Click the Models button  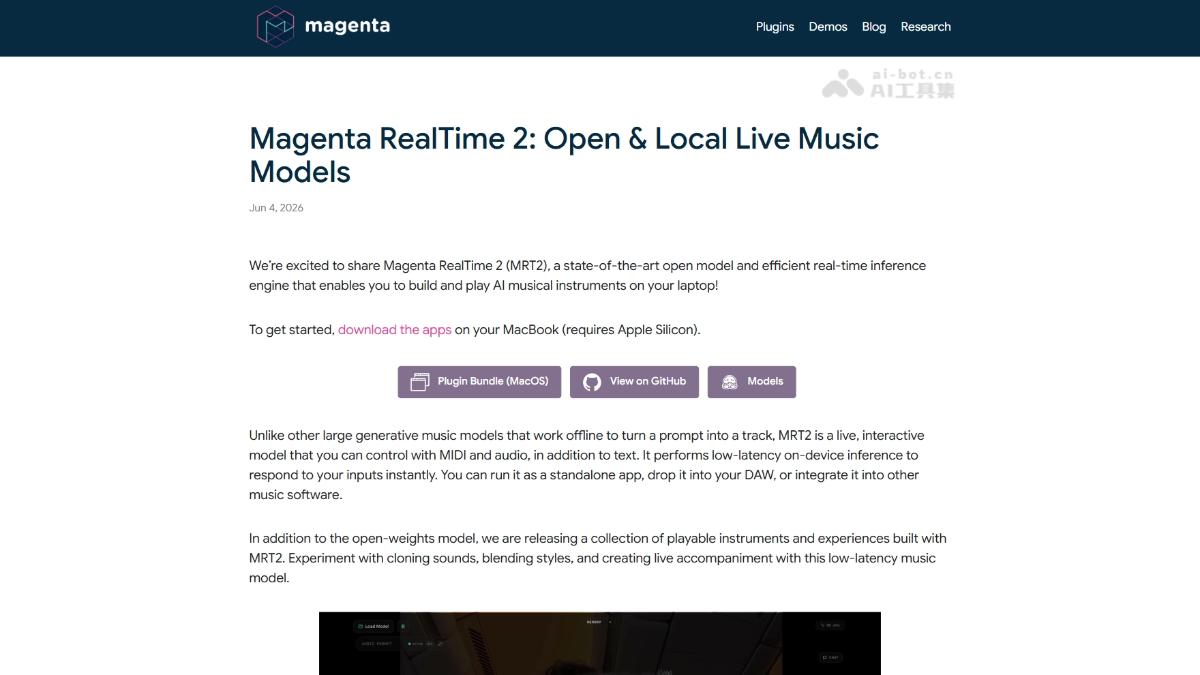752,382
